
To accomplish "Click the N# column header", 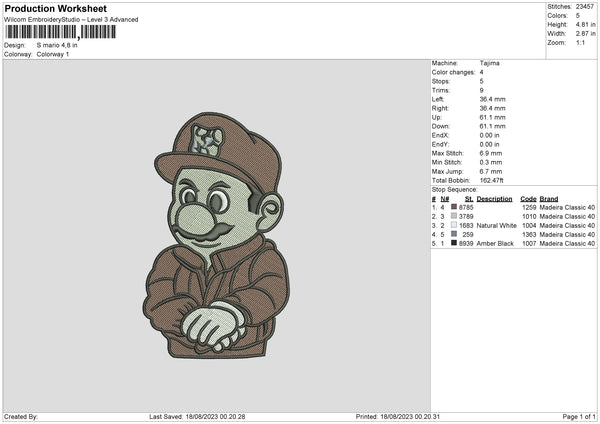I will pos(445,198).
